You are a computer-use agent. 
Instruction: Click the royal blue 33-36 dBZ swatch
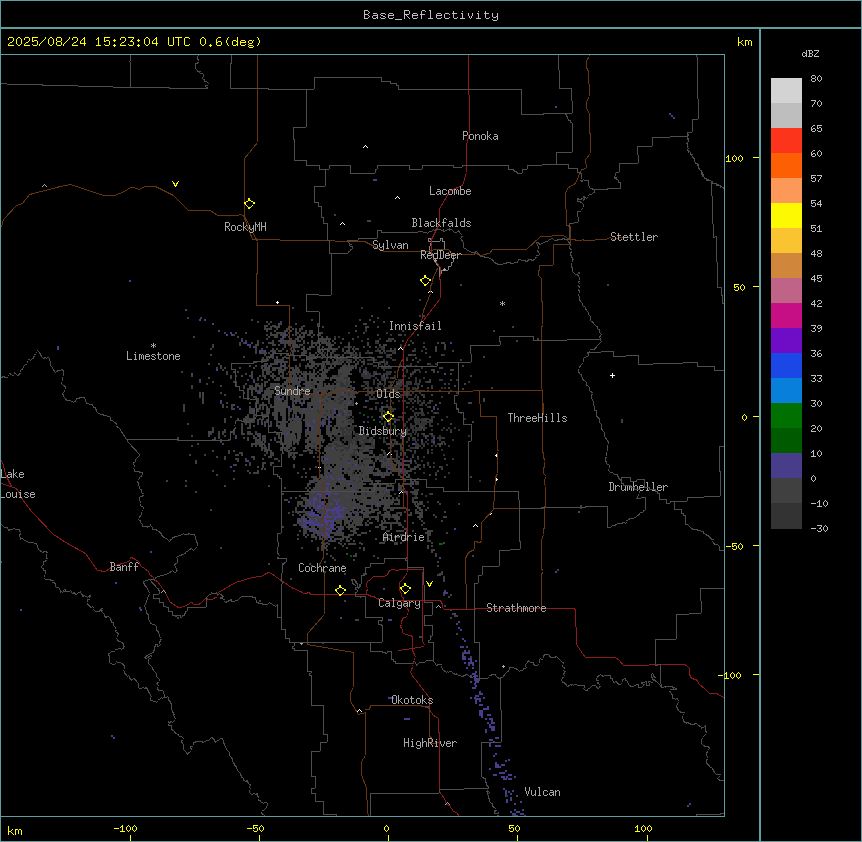point(786,366)
